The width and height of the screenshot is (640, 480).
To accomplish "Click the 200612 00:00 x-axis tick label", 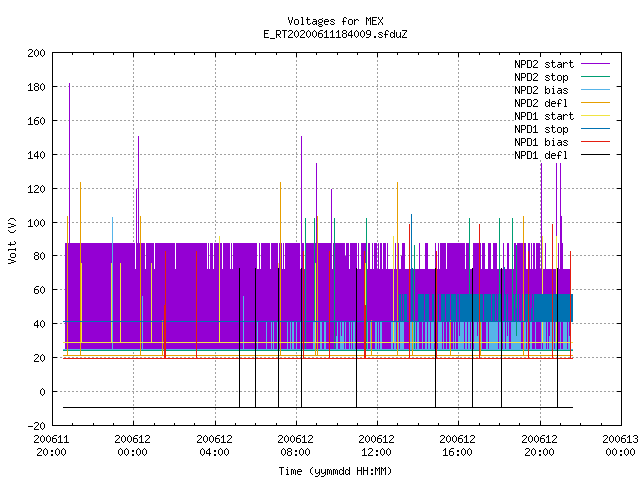I will coord(133,446).
